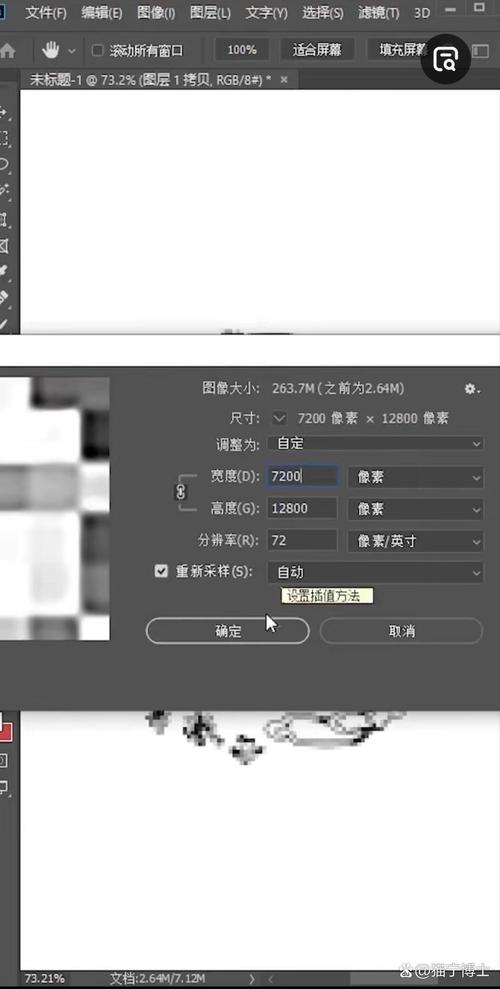This screenshot has width=500, height=989.
Task: Open the 宽度 unit 像素 dropdown
Action: [416, 477]
